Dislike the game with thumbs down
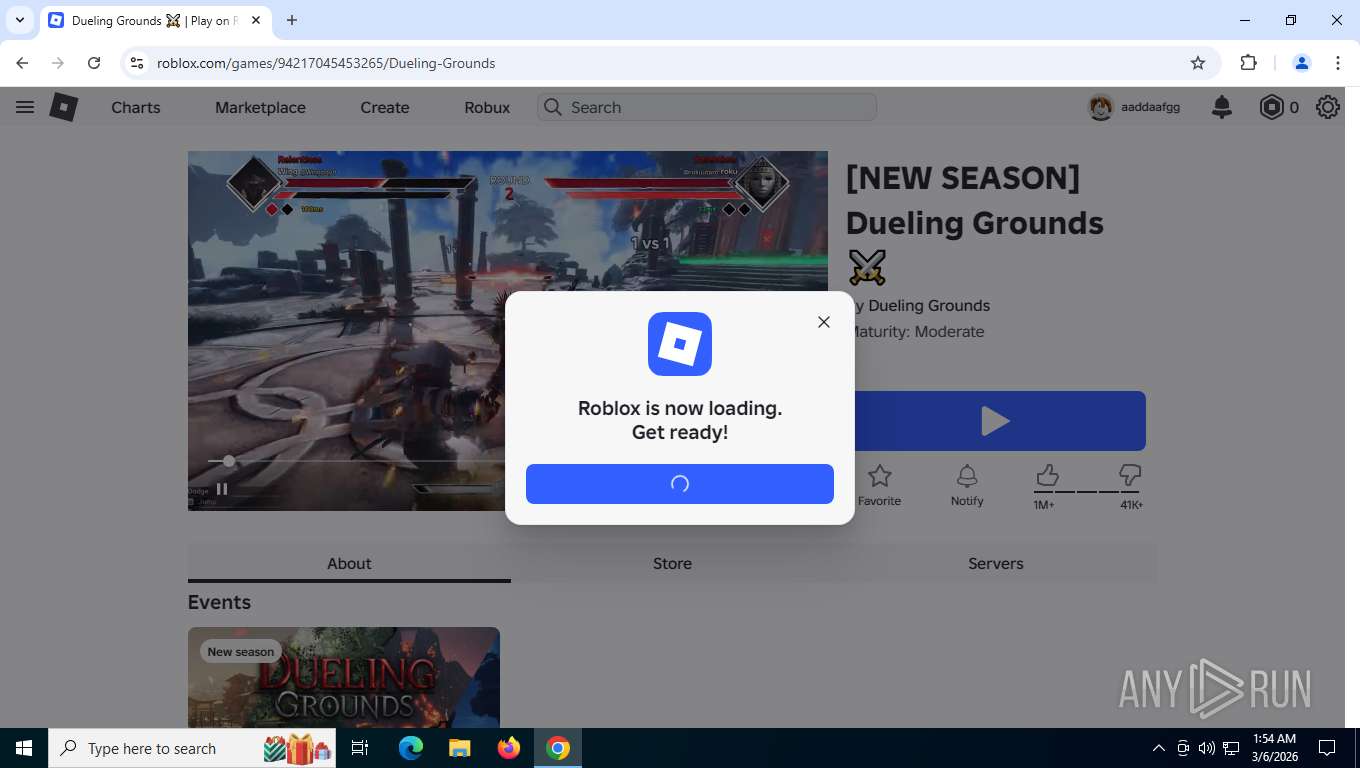The image size is (1360, 768). click(1130, 475)
